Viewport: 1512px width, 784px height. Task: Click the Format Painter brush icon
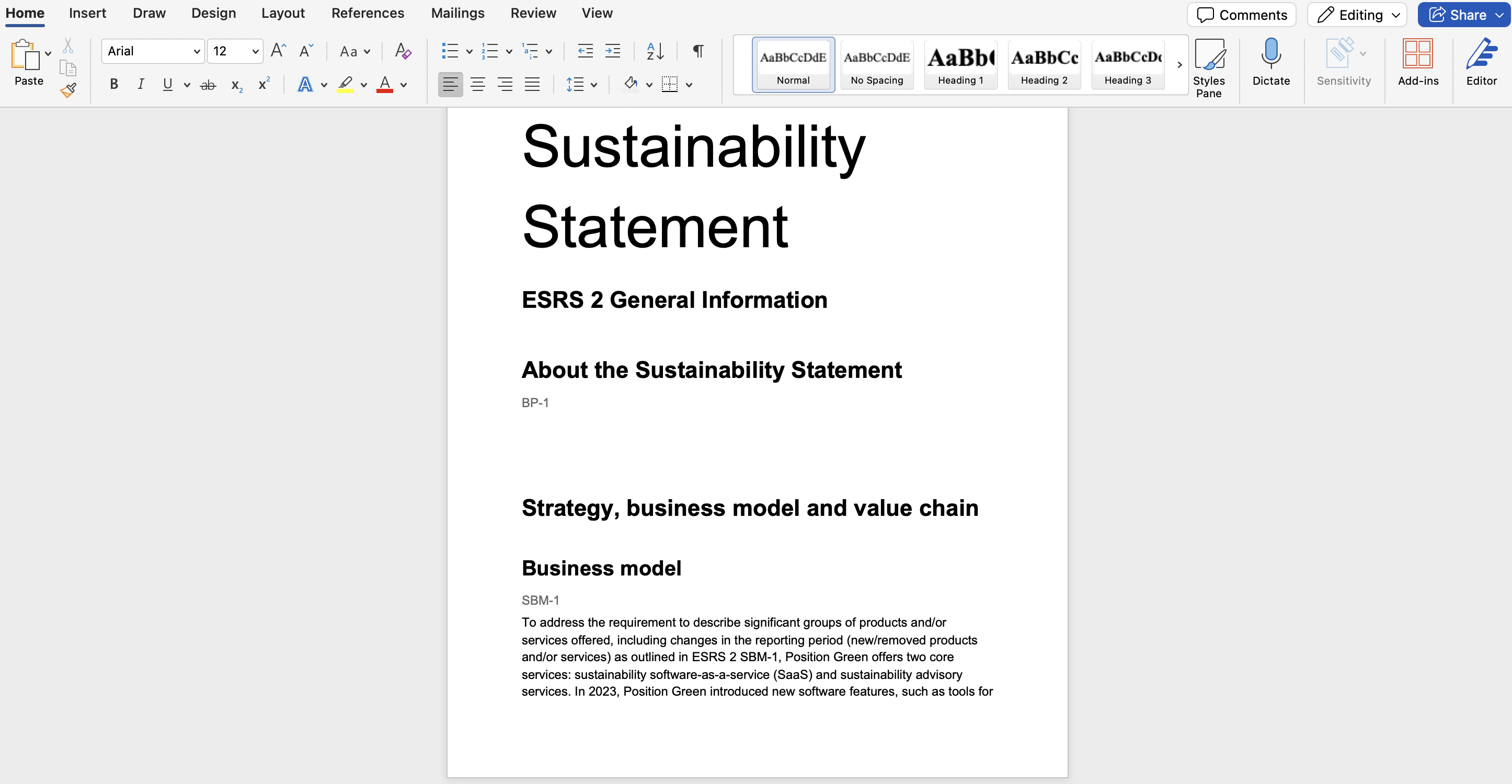click(68, 90)
